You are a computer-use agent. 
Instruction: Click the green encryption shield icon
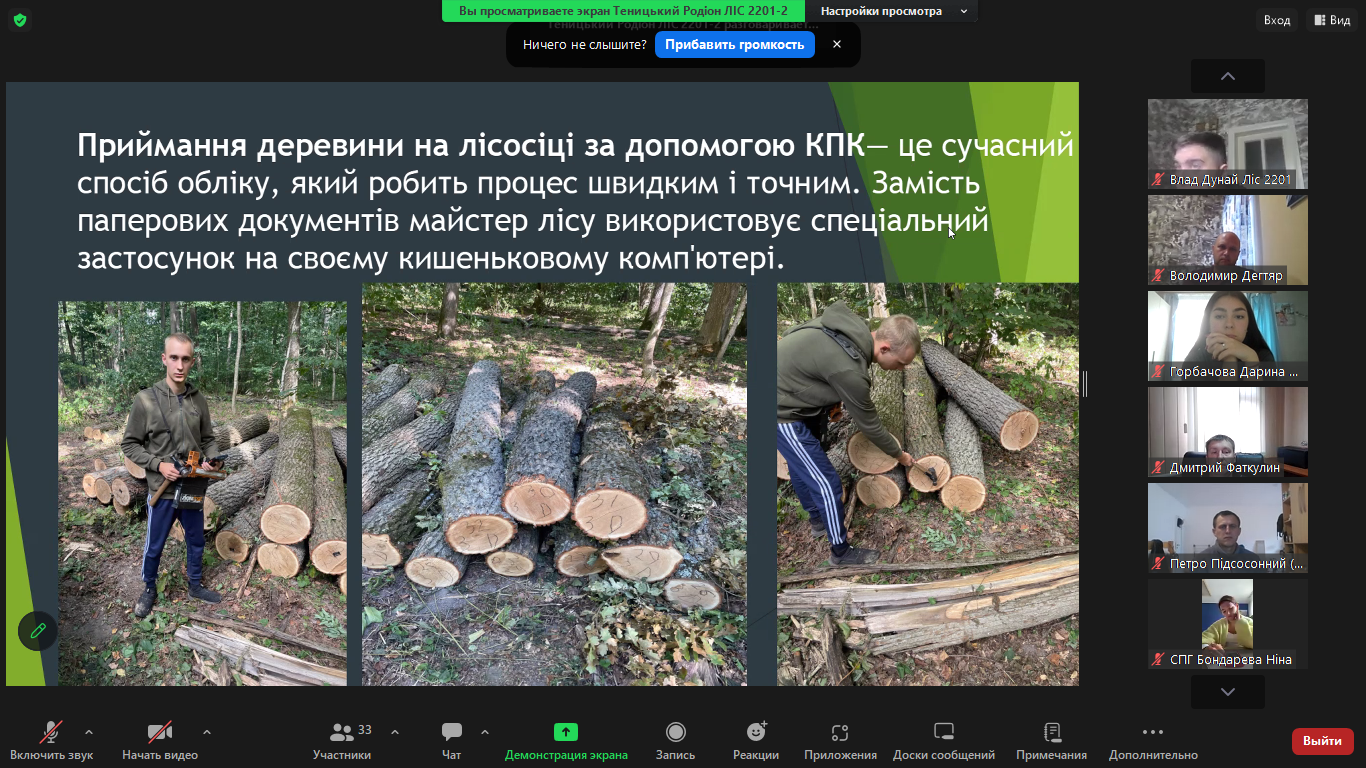20,20
